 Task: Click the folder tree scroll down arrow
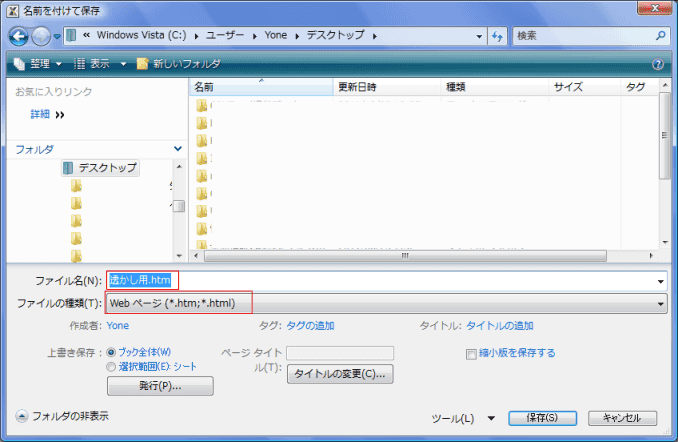[x=179, y=256]
